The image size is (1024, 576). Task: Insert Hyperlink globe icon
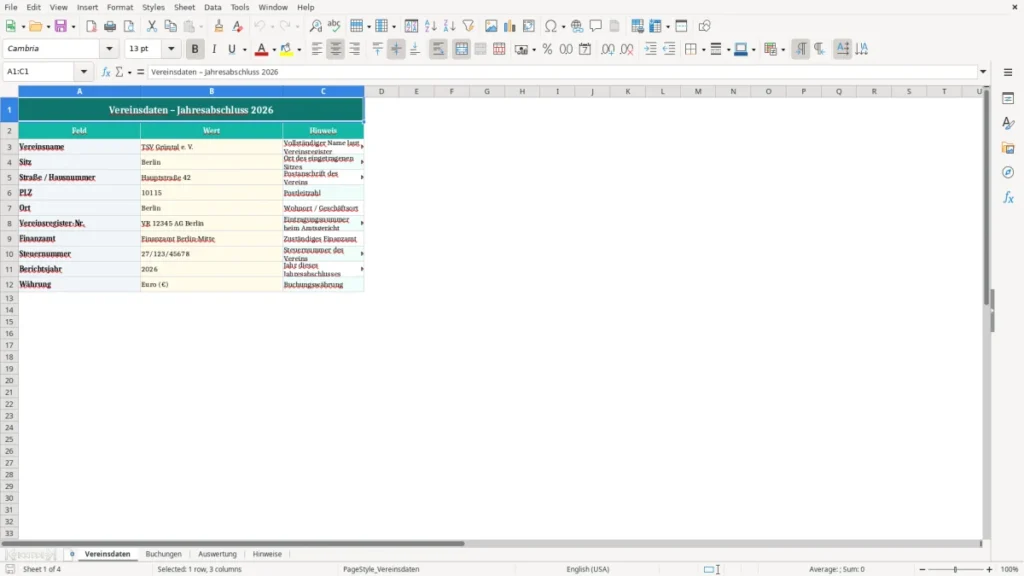pos(577,26)
